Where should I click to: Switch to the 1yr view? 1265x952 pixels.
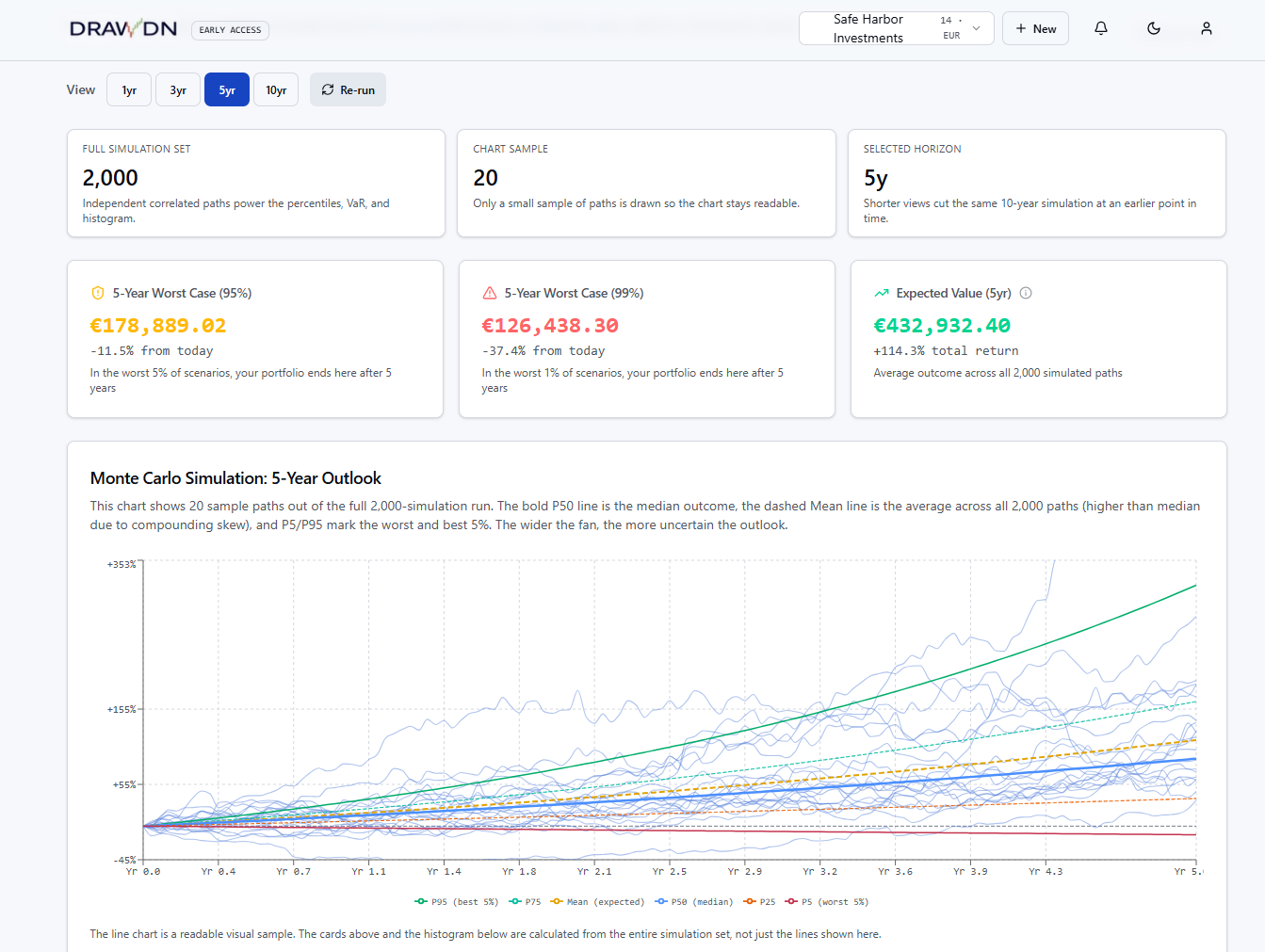tap(129, 90)
